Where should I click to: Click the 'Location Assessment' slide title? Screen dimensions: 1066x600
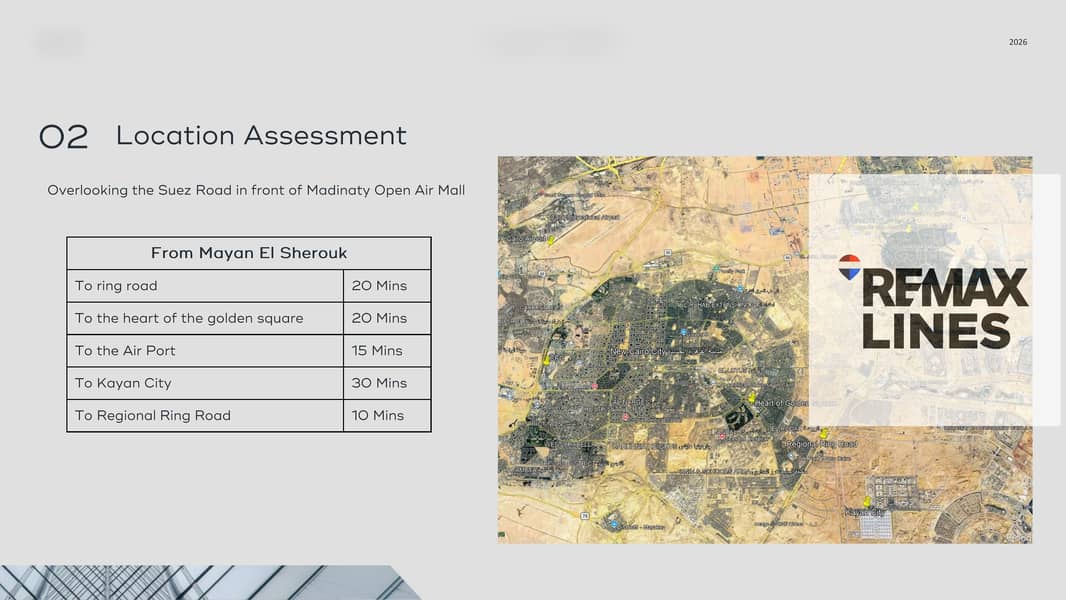[x=261, y=135]
